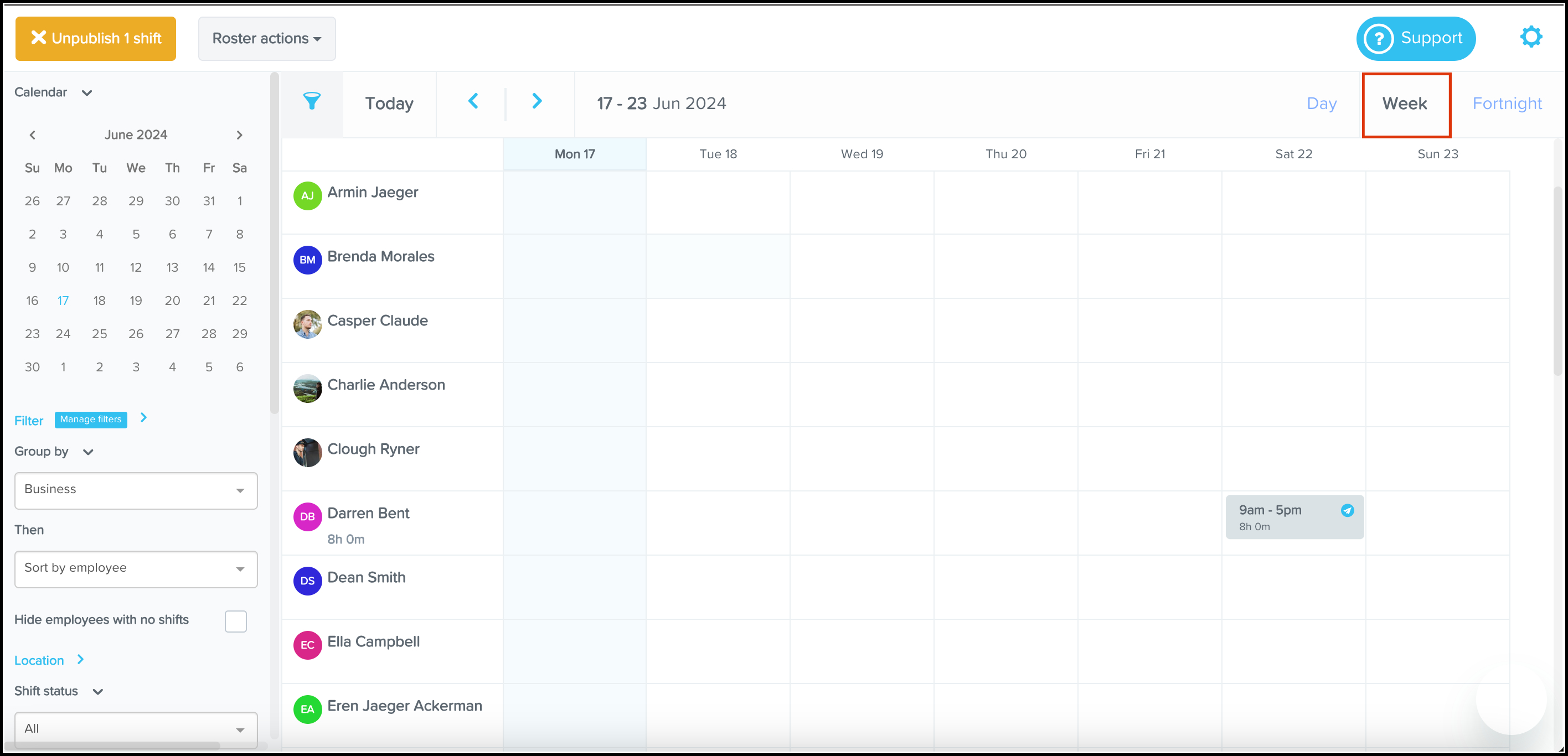The height and width of the screenshot is (756, 1568).
Task: Go to next week with right arrow
Action: [x=537, y=101]
